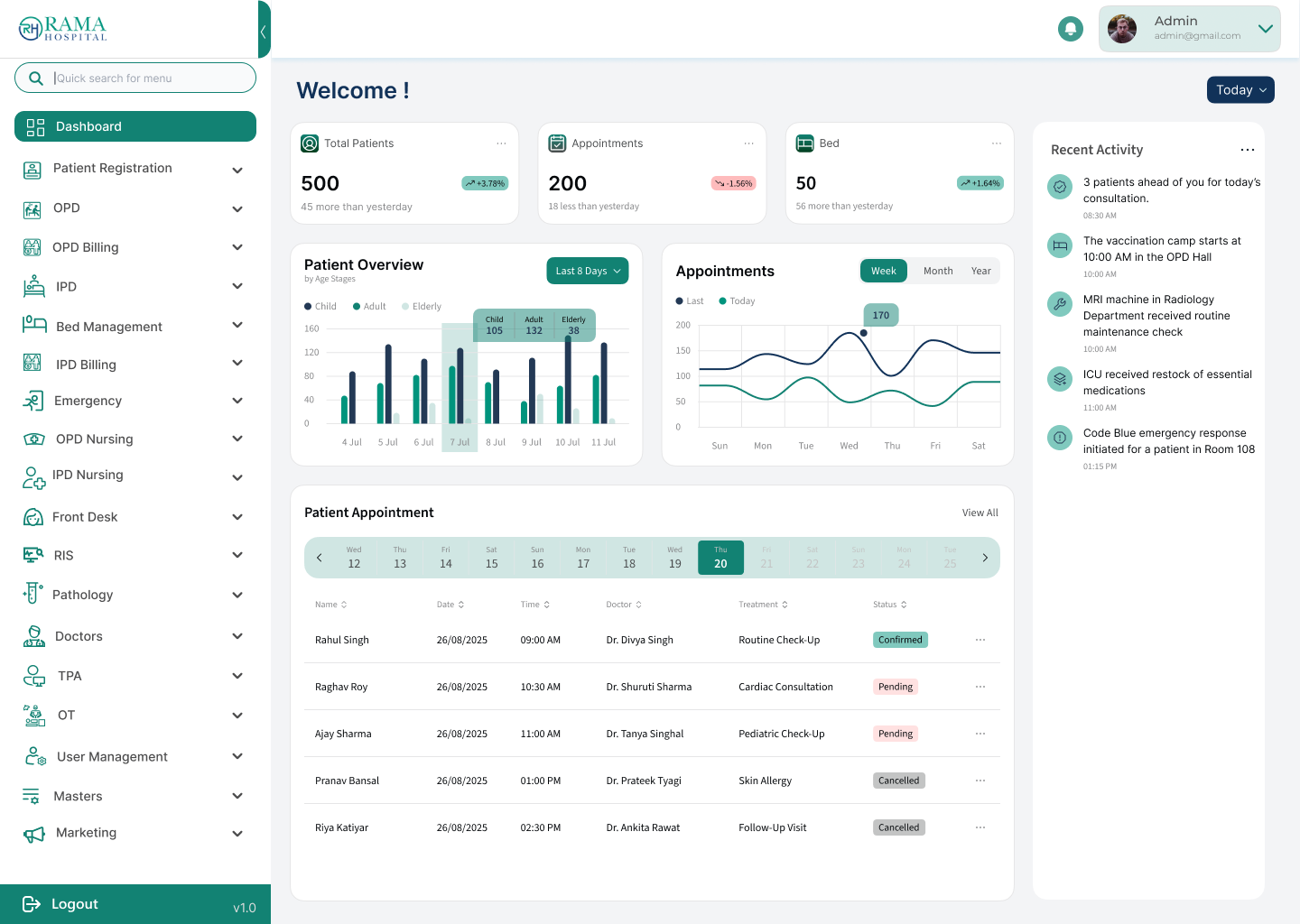
Task: Click the Patient Registration sidebar icon
Action: coord(32,170)
